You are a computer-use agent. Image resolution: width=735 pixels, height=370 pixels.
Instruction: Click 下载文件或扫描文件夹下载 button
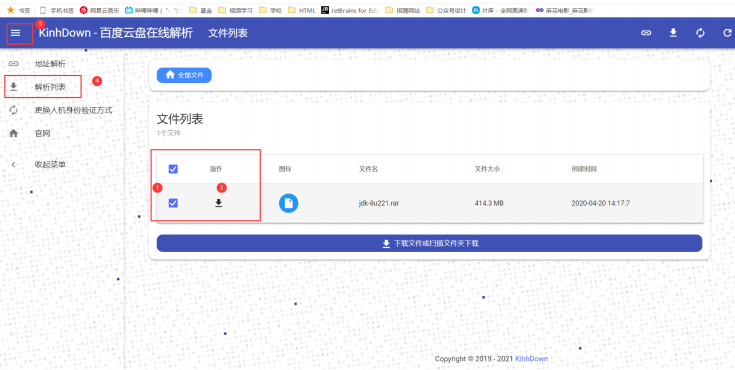coord(429,243)
